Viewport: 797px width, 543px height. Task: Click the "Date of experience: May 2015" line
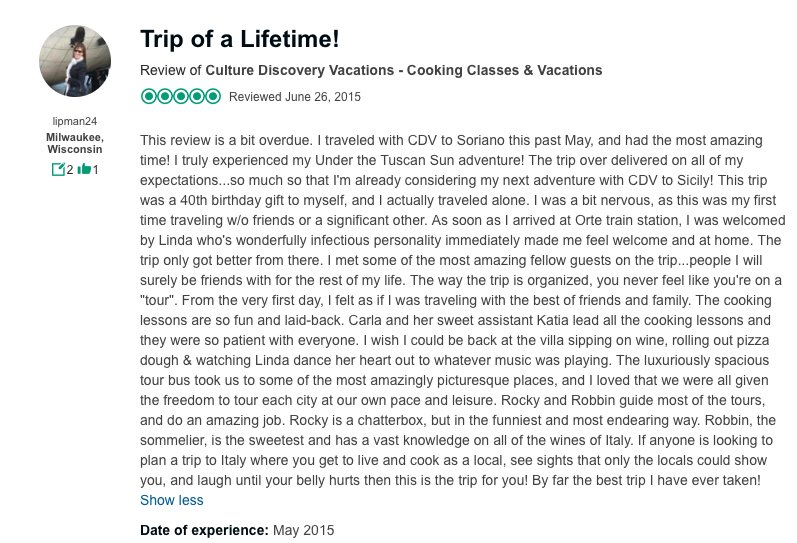click(x=237, y=530)
